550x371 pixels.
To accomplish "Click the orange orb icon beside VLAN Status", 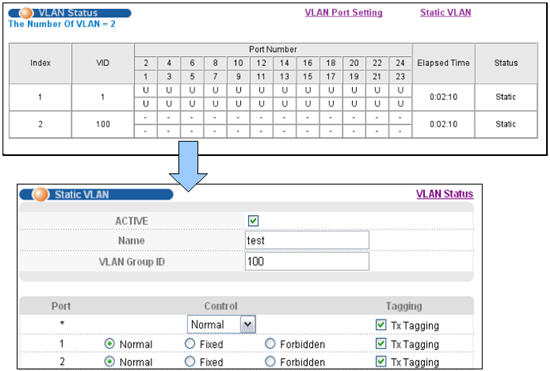I will pos(26,13).
